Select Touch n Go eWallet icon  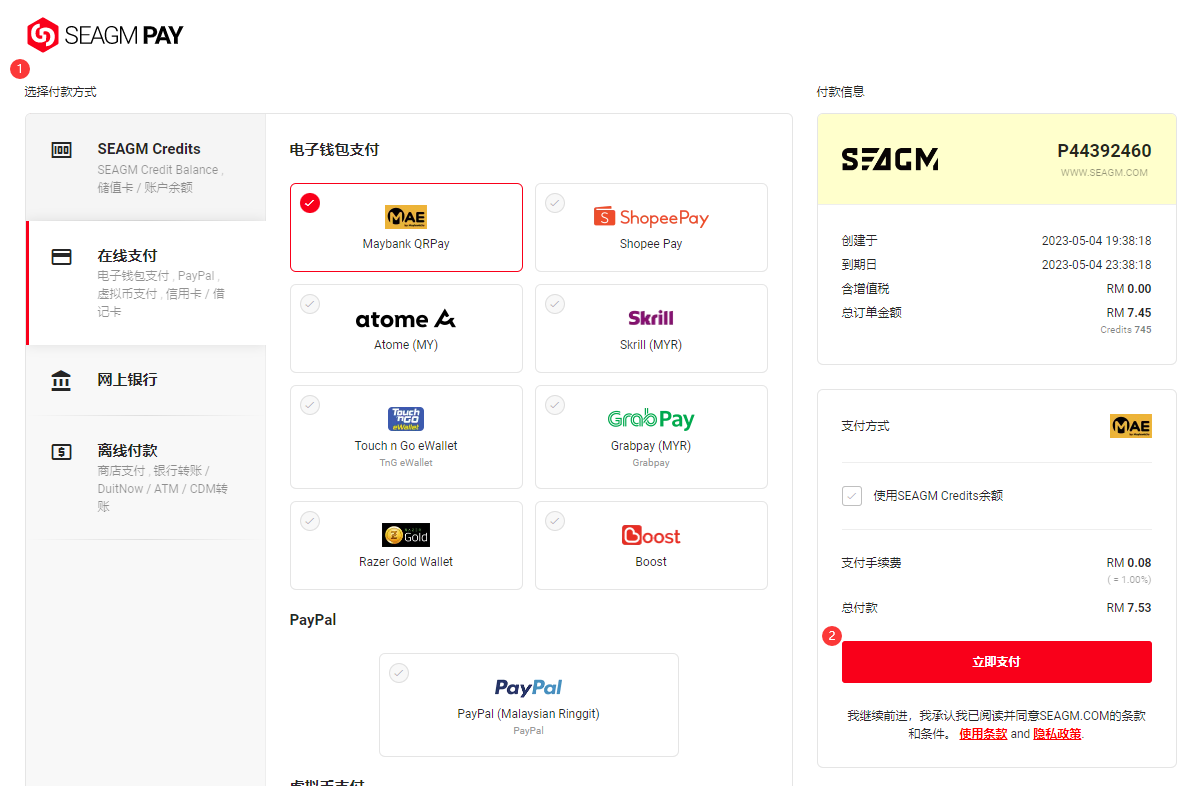pos(405,419)
